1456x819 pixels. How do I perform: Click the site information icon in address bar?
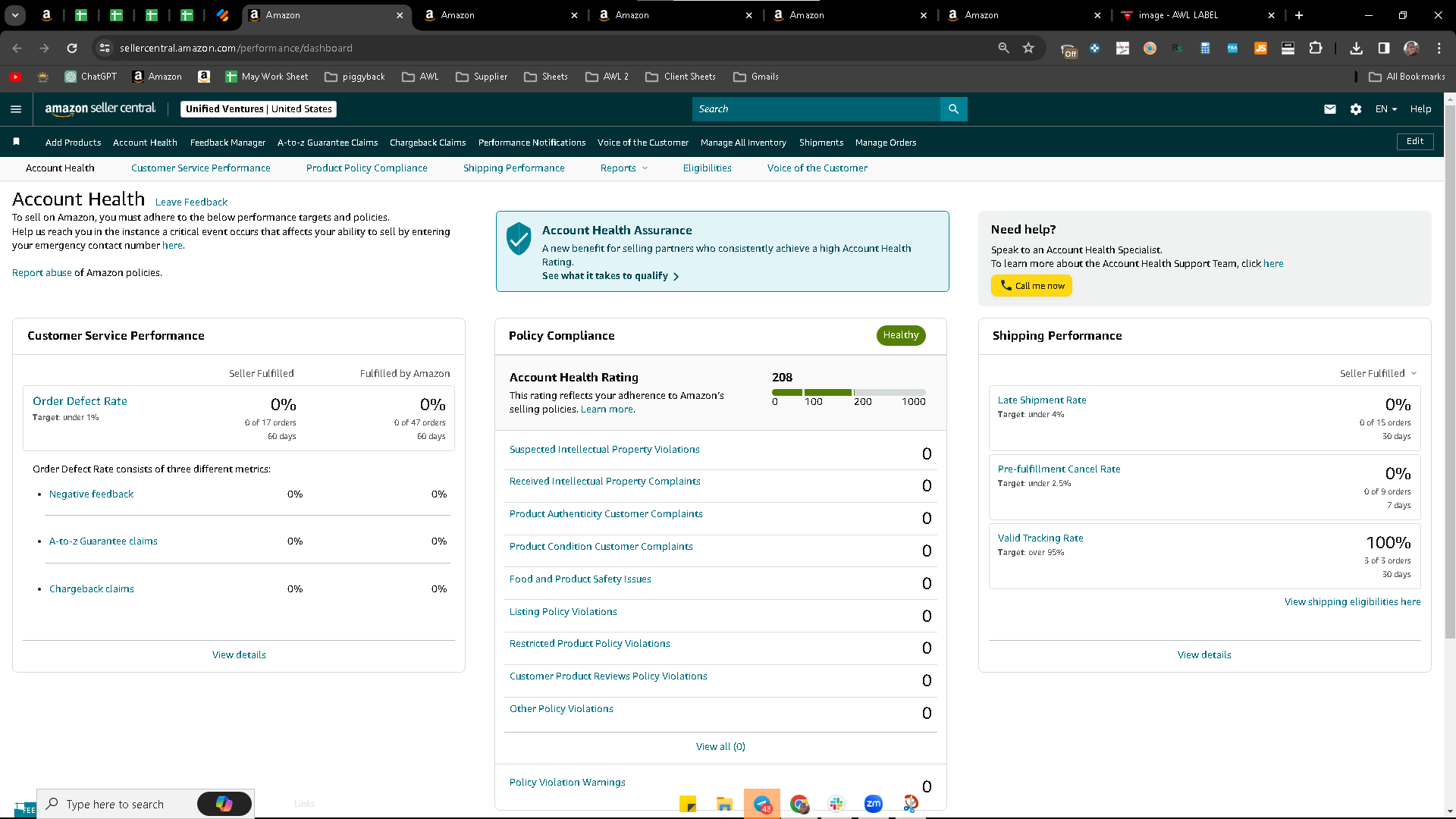pos(105,48)
